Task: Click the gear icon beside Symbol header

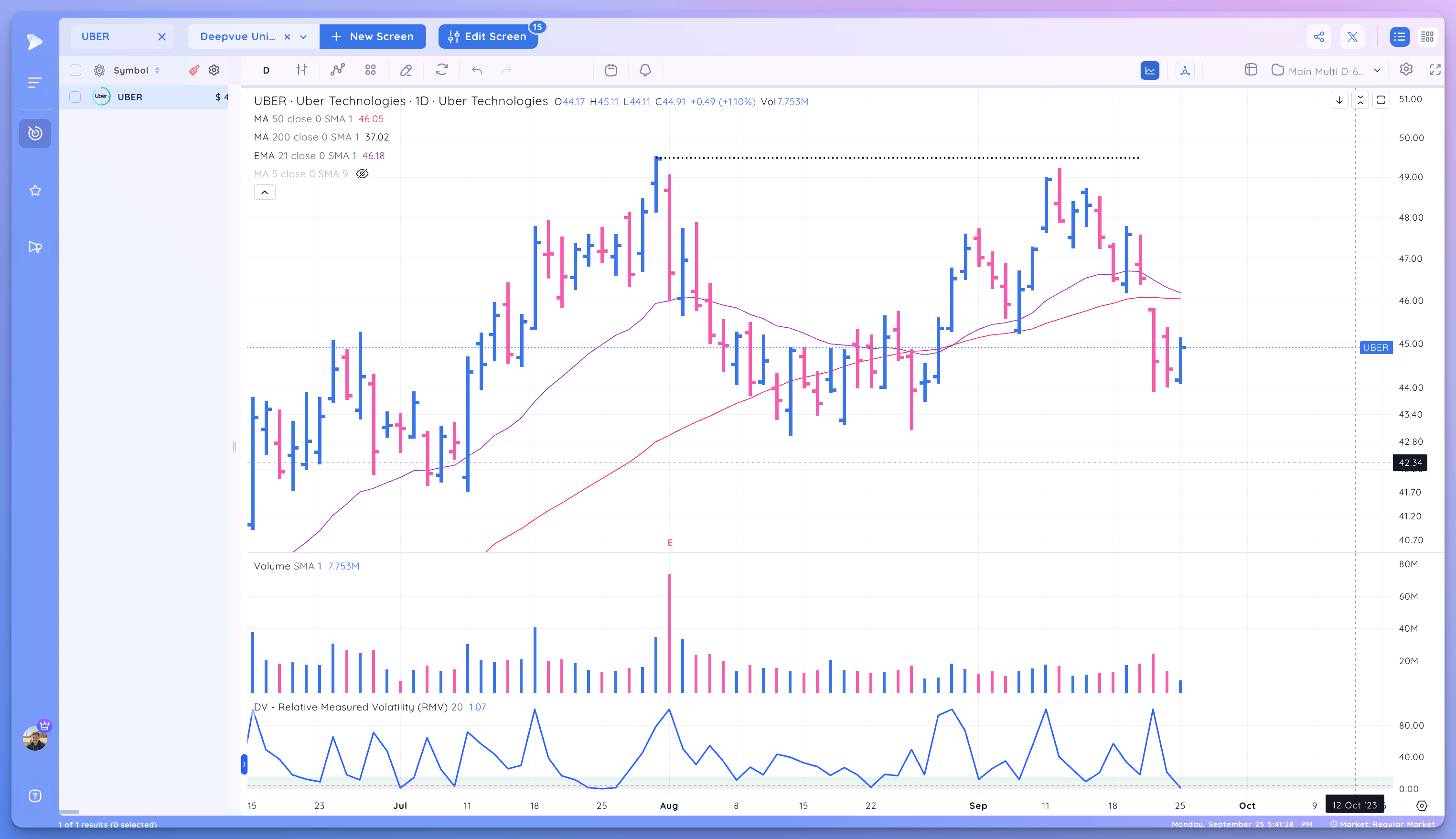Action: [99, 70]
